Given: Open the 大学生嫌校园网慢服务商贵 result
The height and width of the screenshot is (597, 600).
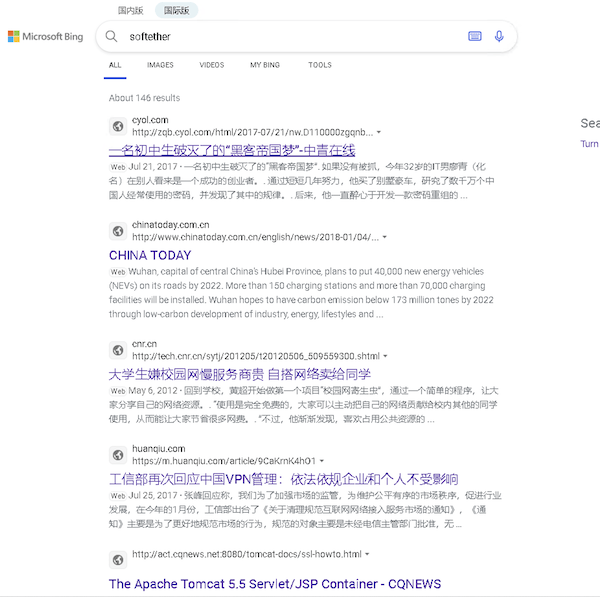Looking at the screenshot, I should [x=240, y=374].
